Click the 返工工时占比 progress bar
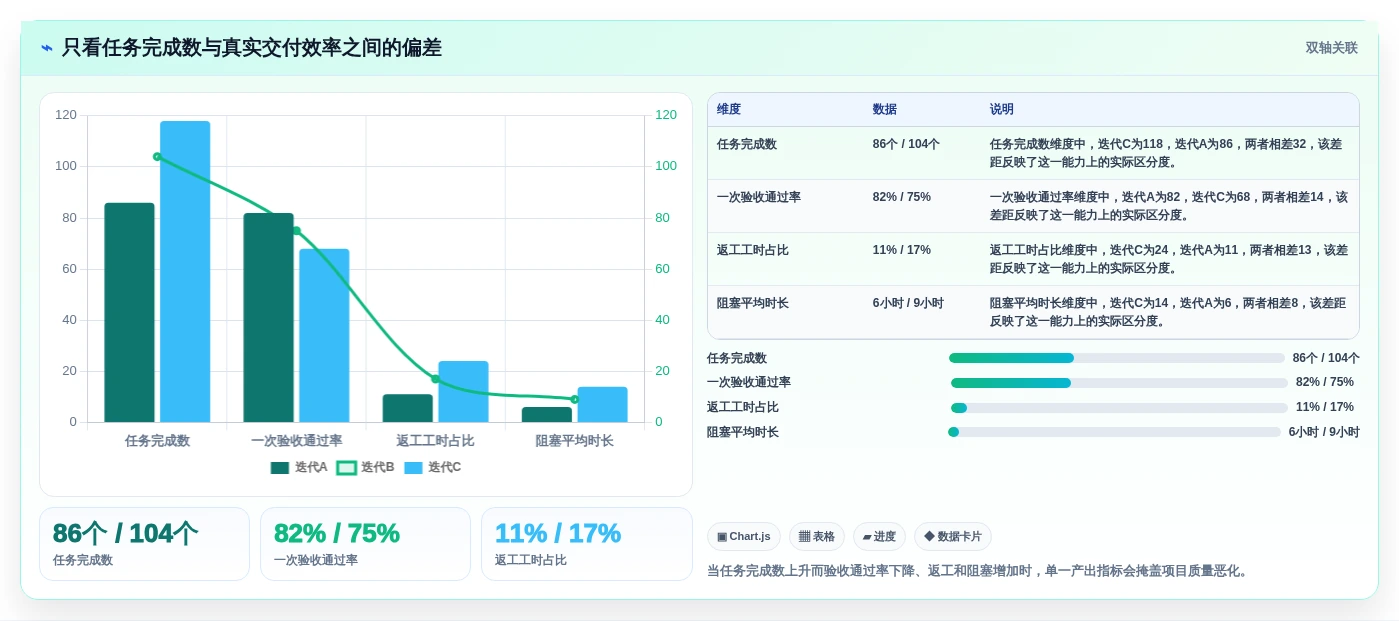 1119,408
